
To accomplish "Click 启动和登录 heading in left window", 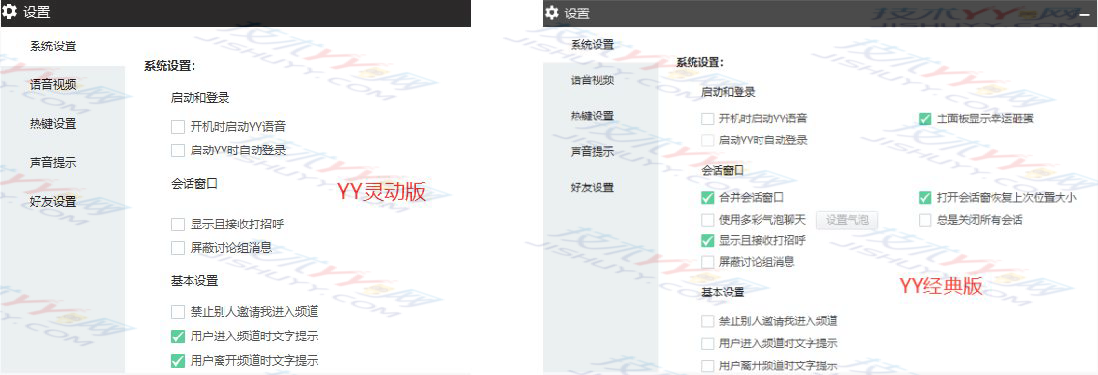I will 200,97.
